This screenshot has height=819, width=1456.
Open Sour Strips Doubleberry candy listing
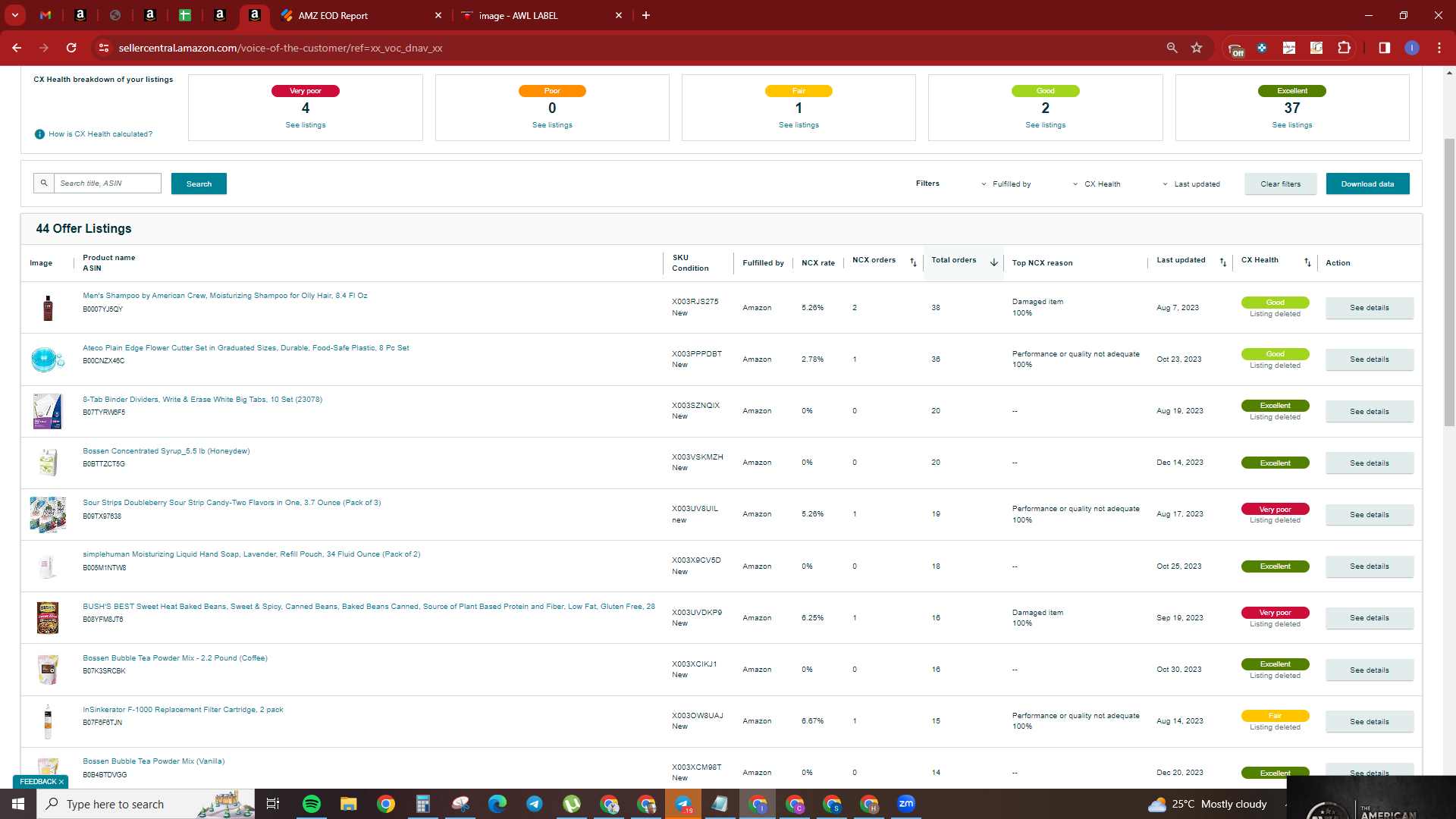232,503
